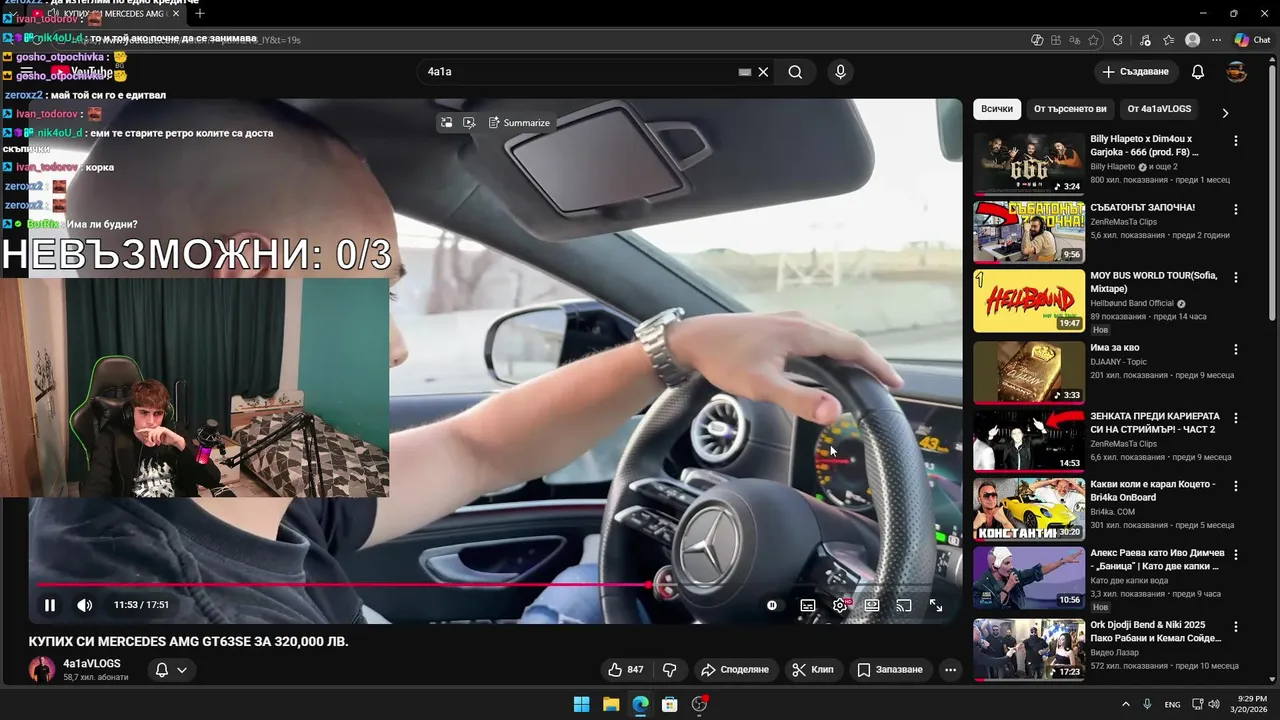Open player settings gear icon
The image size is (1280, 720).
point(840,605)
